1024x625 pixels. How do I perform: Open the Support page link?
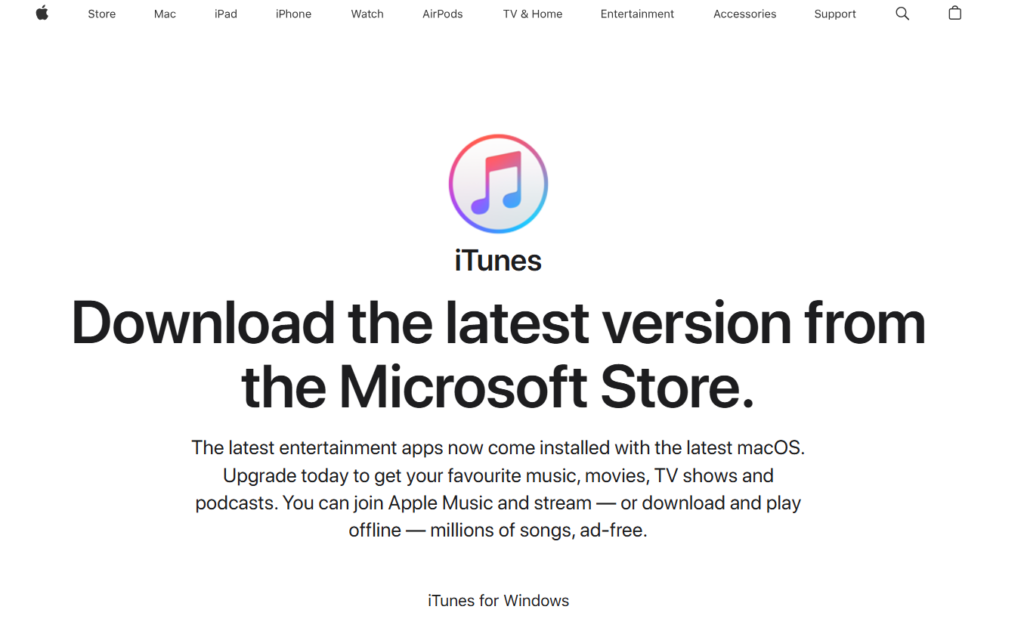click(x=835, y=14)
